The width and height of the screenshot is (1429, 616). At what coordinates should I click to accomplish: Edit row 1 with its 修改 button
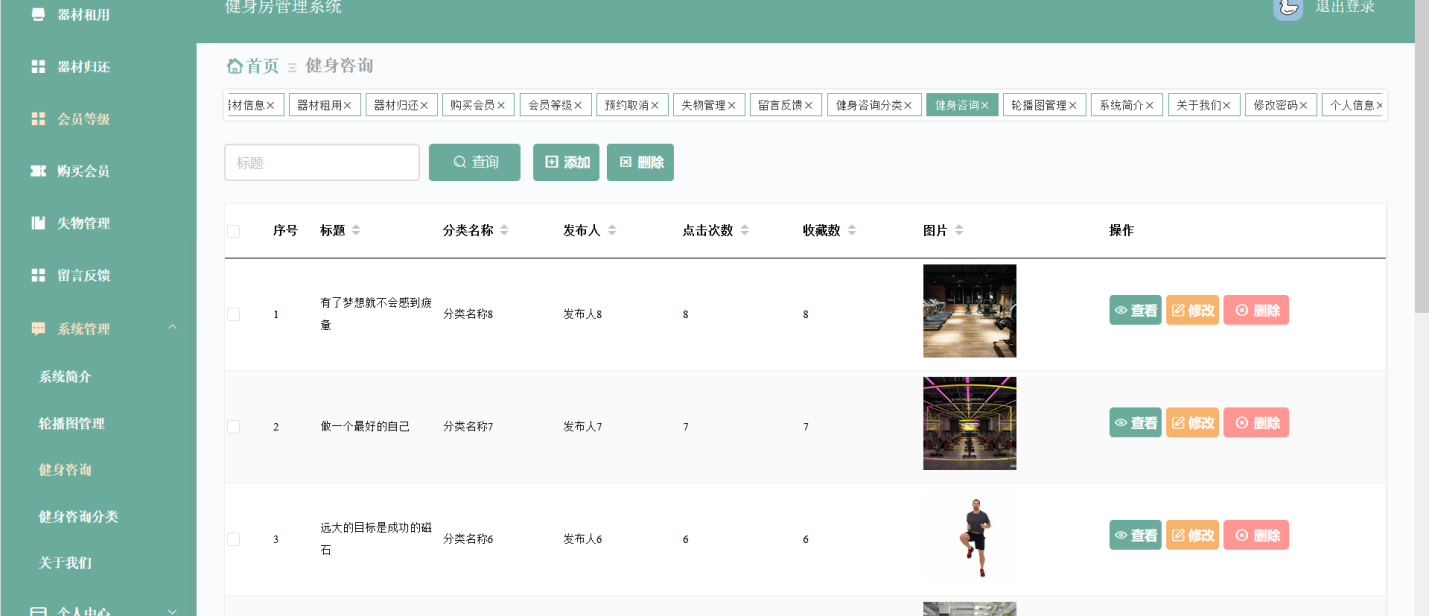tap(1192, 310)
